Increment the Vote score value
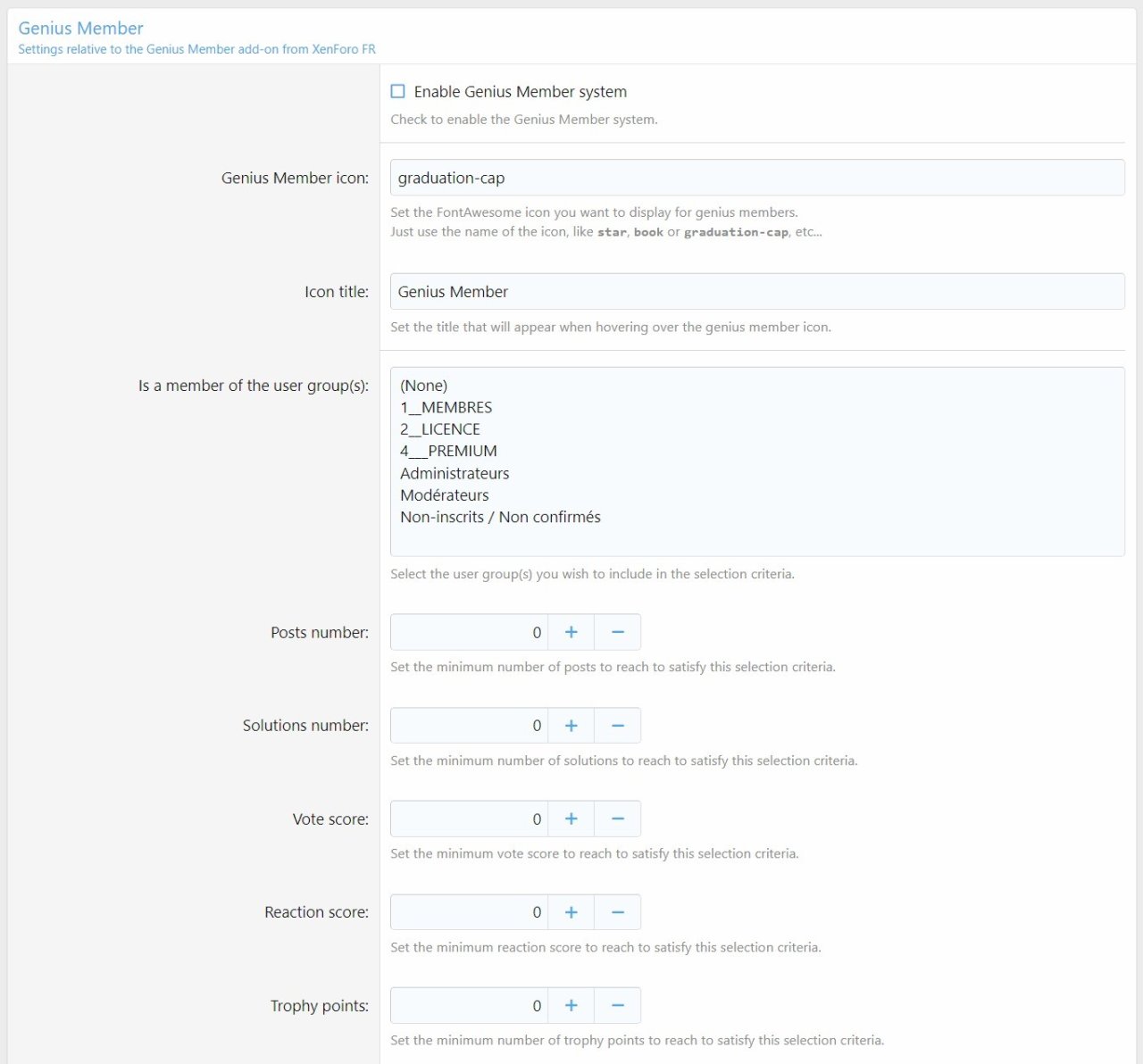 point(571,819)
